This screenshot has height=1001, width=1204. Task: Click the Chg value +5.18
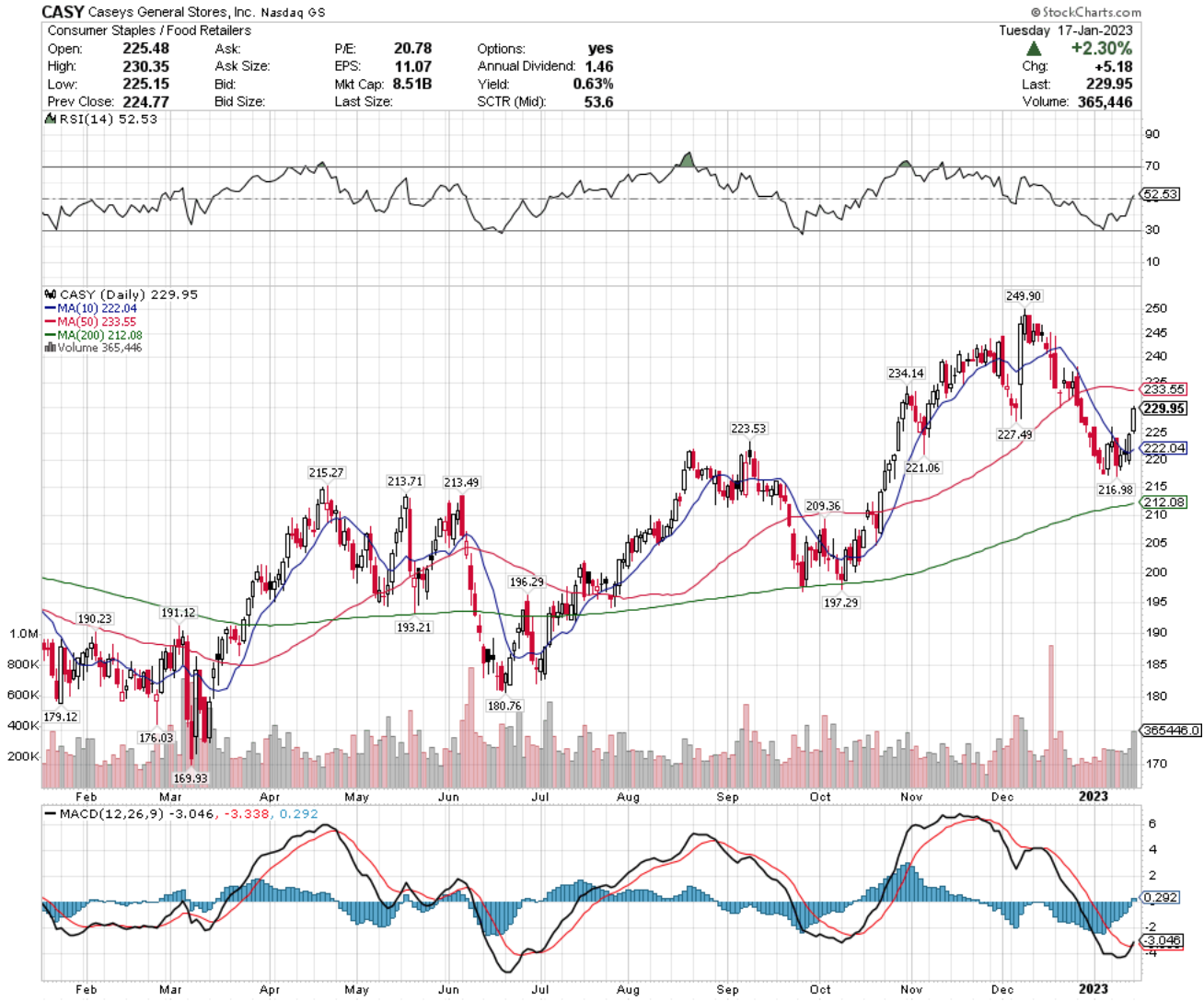pyautogui.click(x=1114, y=66)
